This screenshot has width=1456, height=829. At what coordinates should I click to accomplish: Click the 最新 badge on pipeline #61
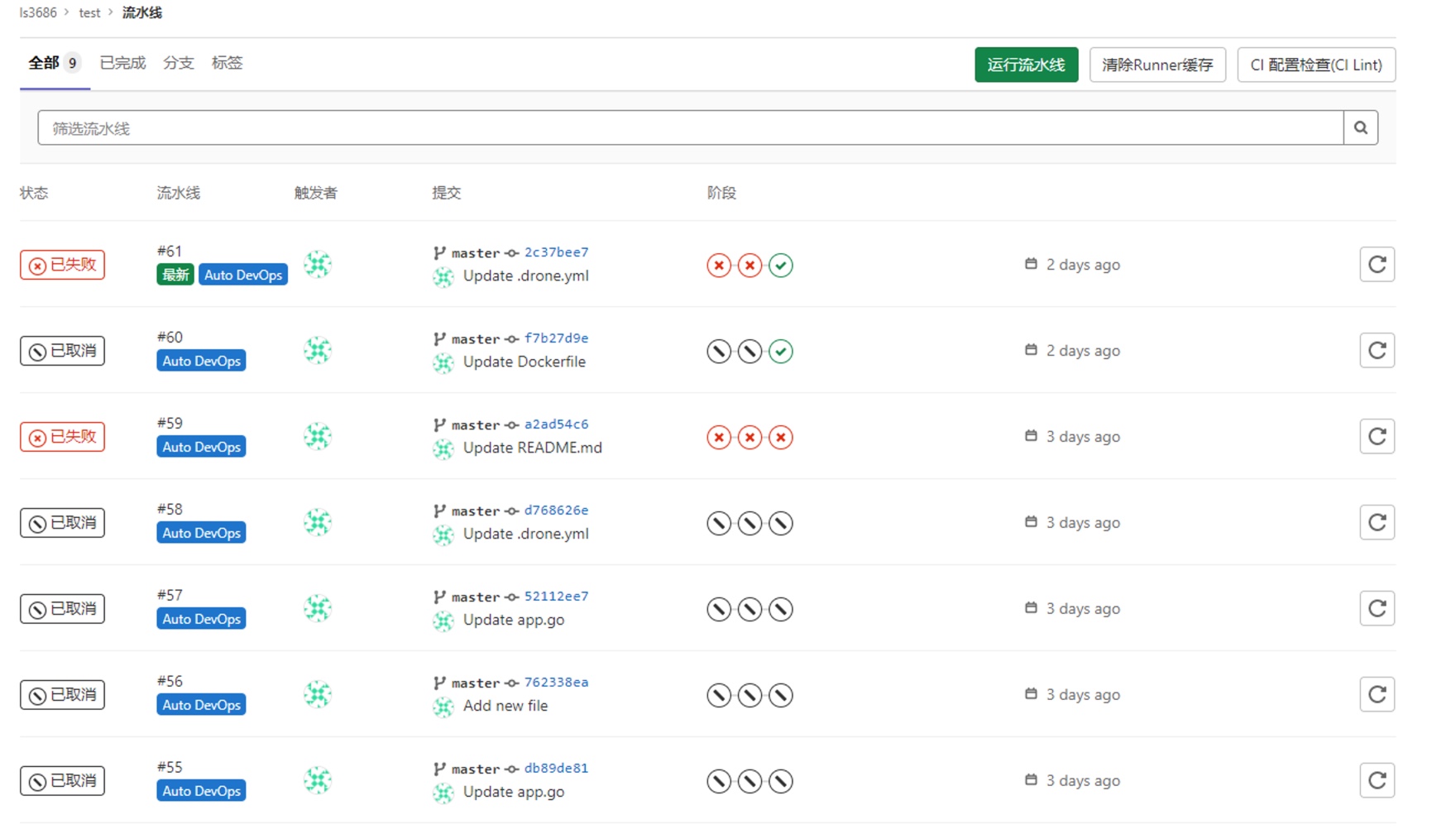click(175, 275)
